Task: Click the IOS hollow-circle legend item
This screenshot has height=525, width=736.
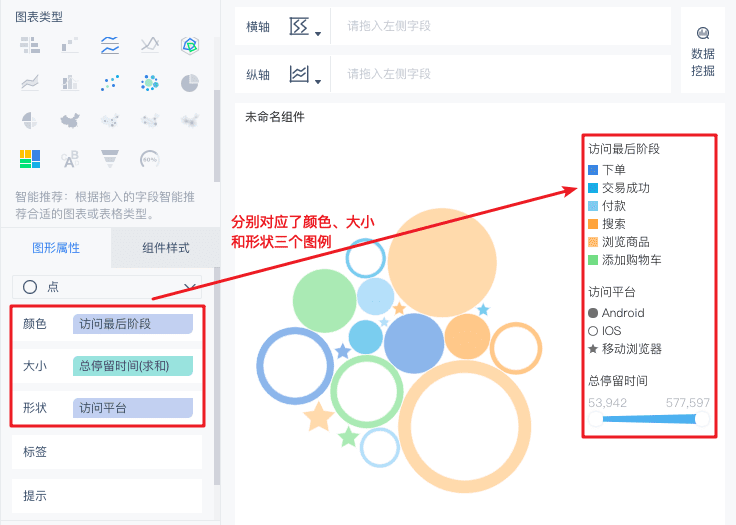Action: click(605, 331)
